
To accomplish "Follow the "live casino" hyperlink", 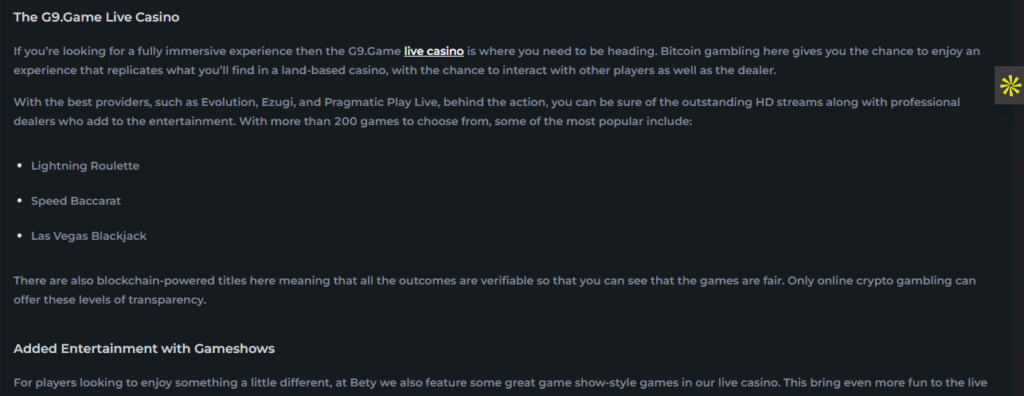I will tap(434, 51).
